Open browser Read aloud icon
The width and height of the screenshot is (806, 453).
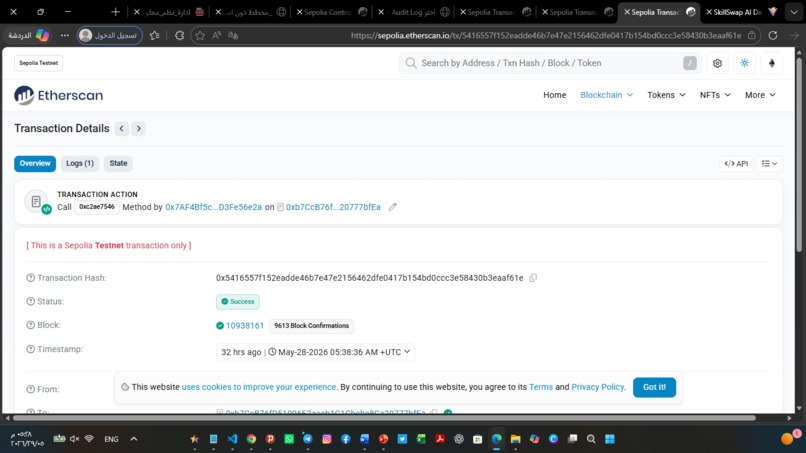216,35
